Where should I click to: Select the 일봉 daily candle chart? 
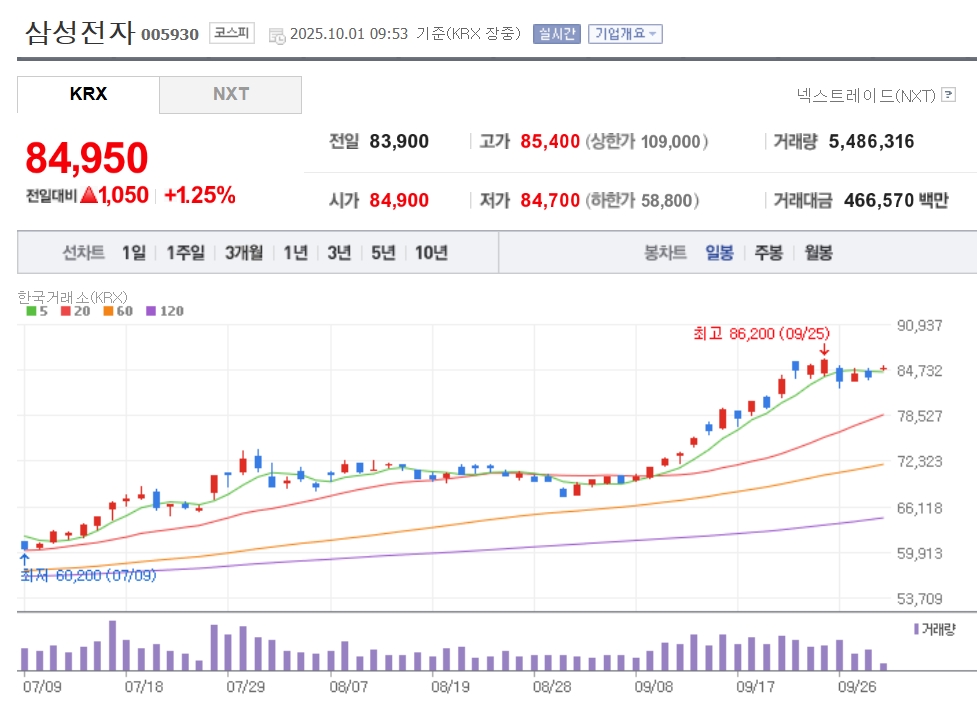point(719,253)
